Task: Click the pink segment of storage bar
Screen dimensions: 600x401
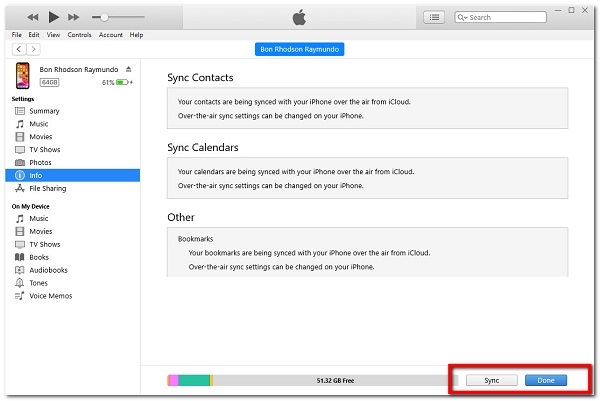Action: pyautogui.click(x=173, y=380)
